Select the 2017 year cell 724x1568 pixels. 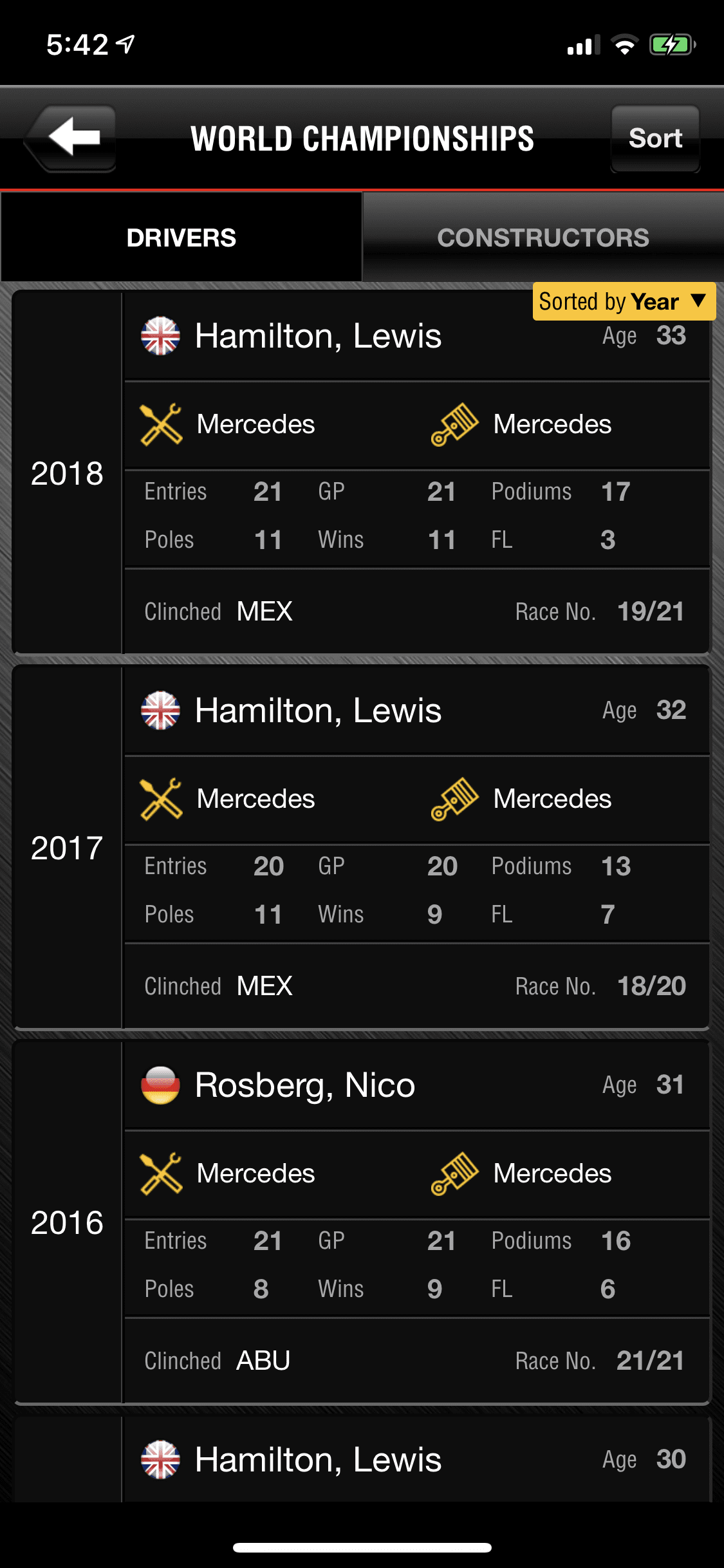coord(67,848)
